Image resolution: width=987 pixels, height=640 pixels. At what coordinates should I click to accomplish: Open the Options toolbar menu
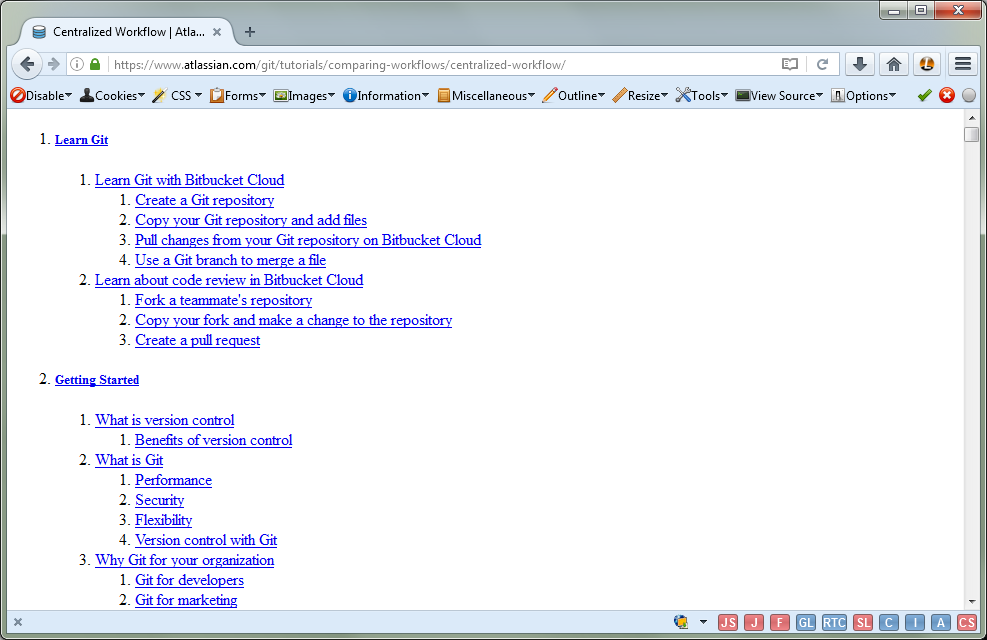pos(862,96)
